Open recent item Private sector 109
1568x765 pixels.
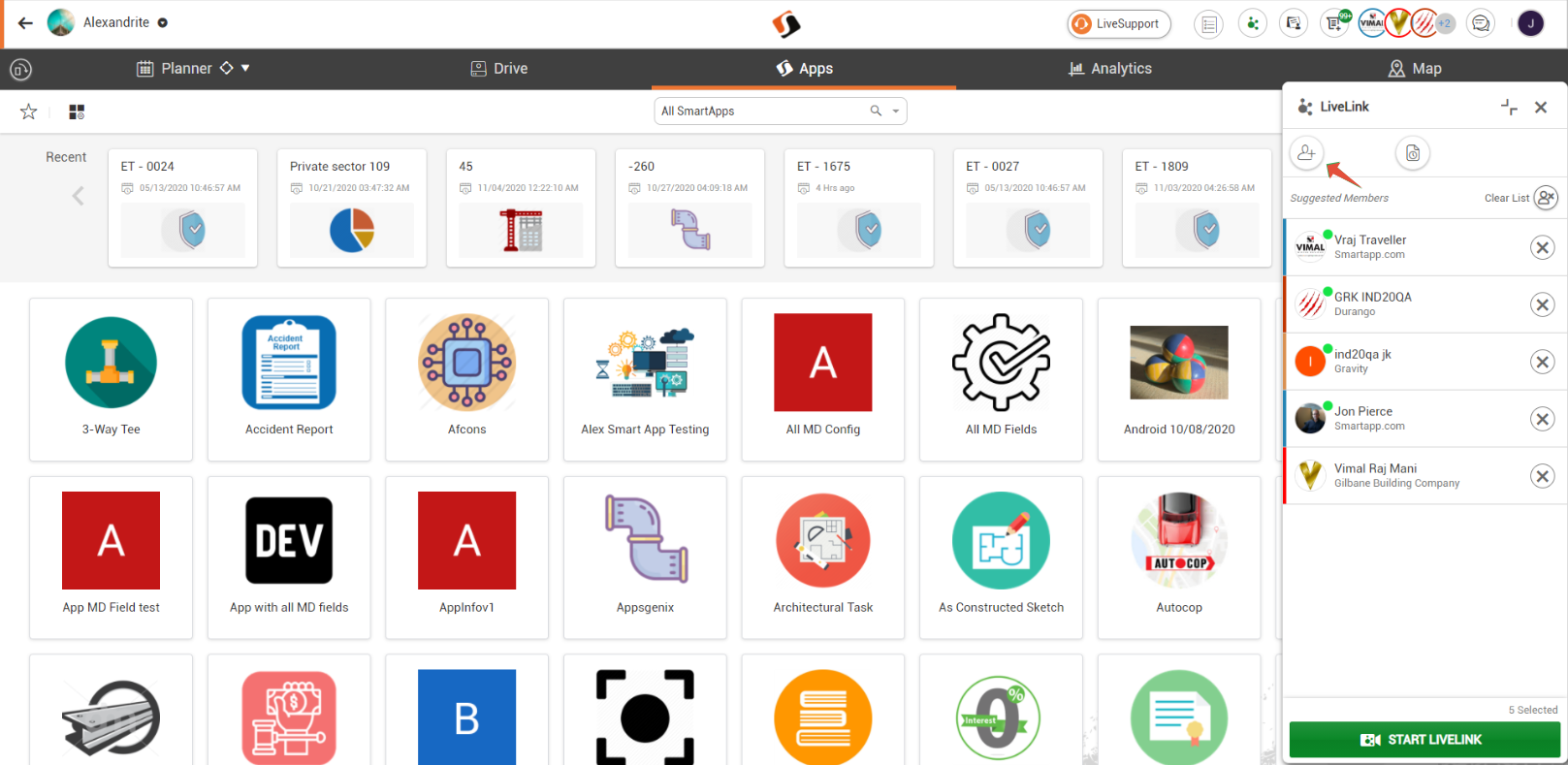click(352, 207)
